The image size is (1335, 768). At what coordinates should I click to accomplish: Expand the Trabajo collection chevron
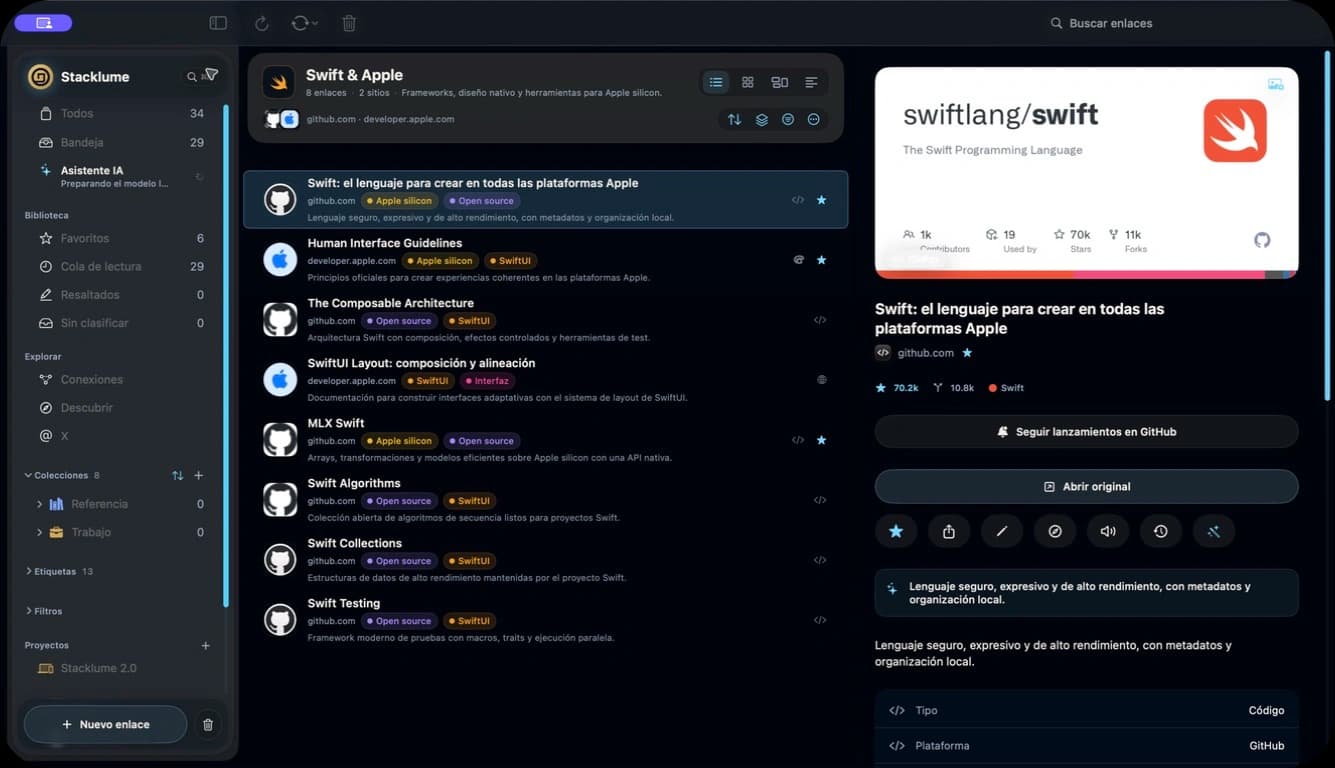[x=39, y=532]
